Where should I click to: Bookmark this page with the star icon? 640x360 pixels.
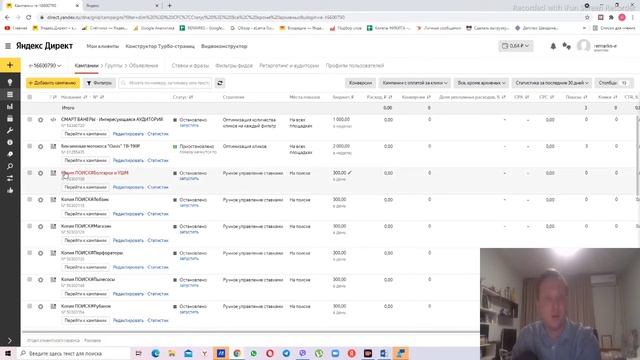587,17
